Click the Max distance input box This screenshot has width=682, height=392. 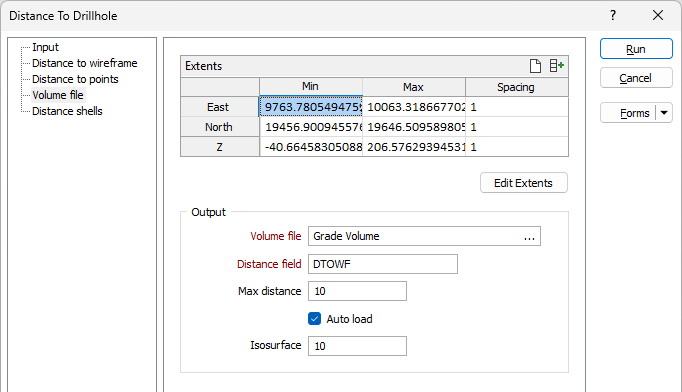click(x=358, y=291)
